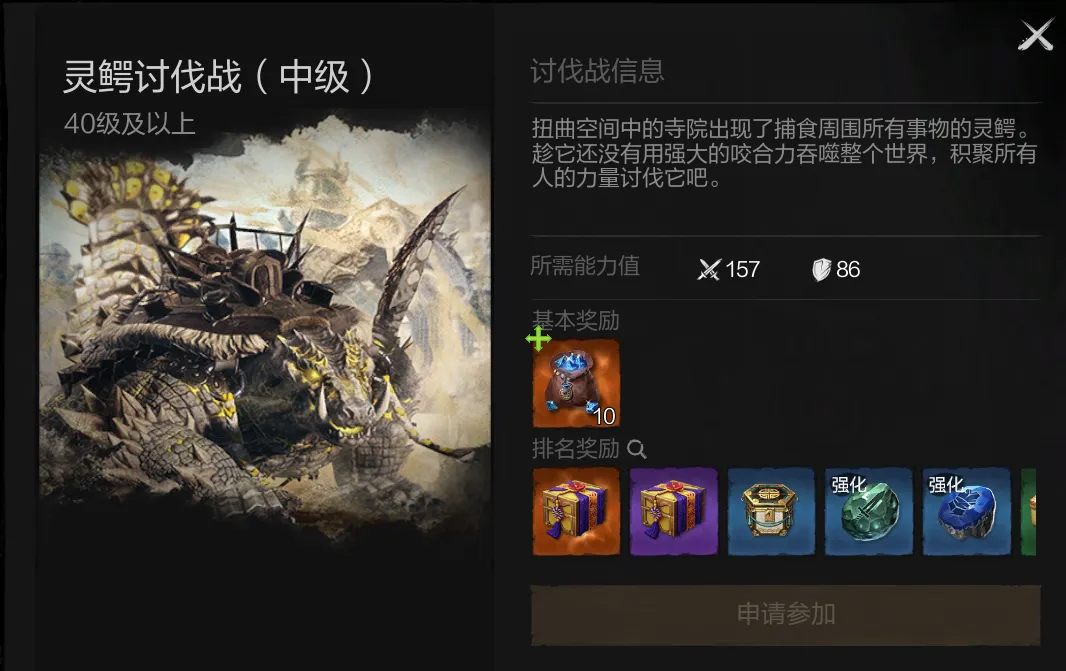Click the partially visible green reward item
This screenshot has height=671, width=1066.
1029,511
